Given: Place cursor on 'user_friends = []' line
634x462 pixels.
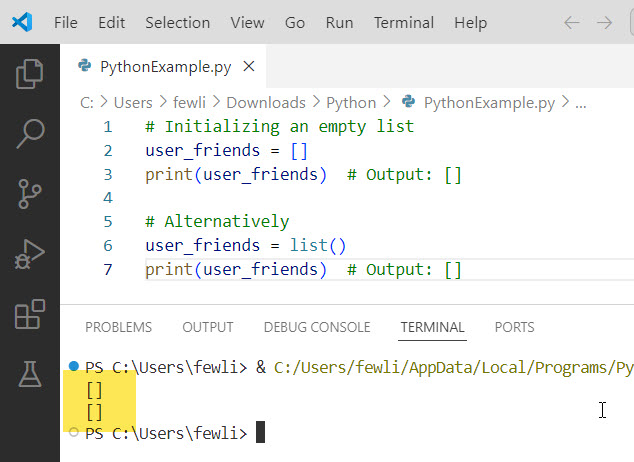Looking at the screenshot, I should pyautogui.click(x=226, y=151).
